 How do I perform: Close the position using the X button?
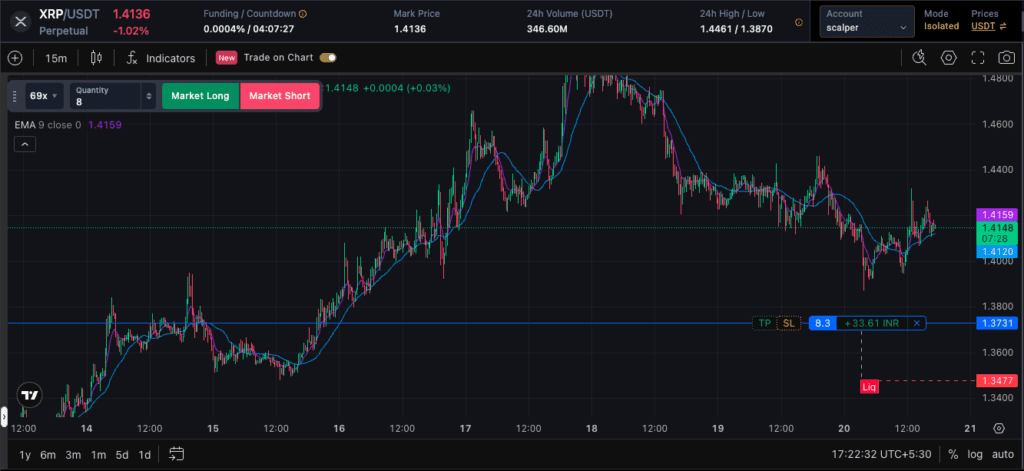click(917, 323)
